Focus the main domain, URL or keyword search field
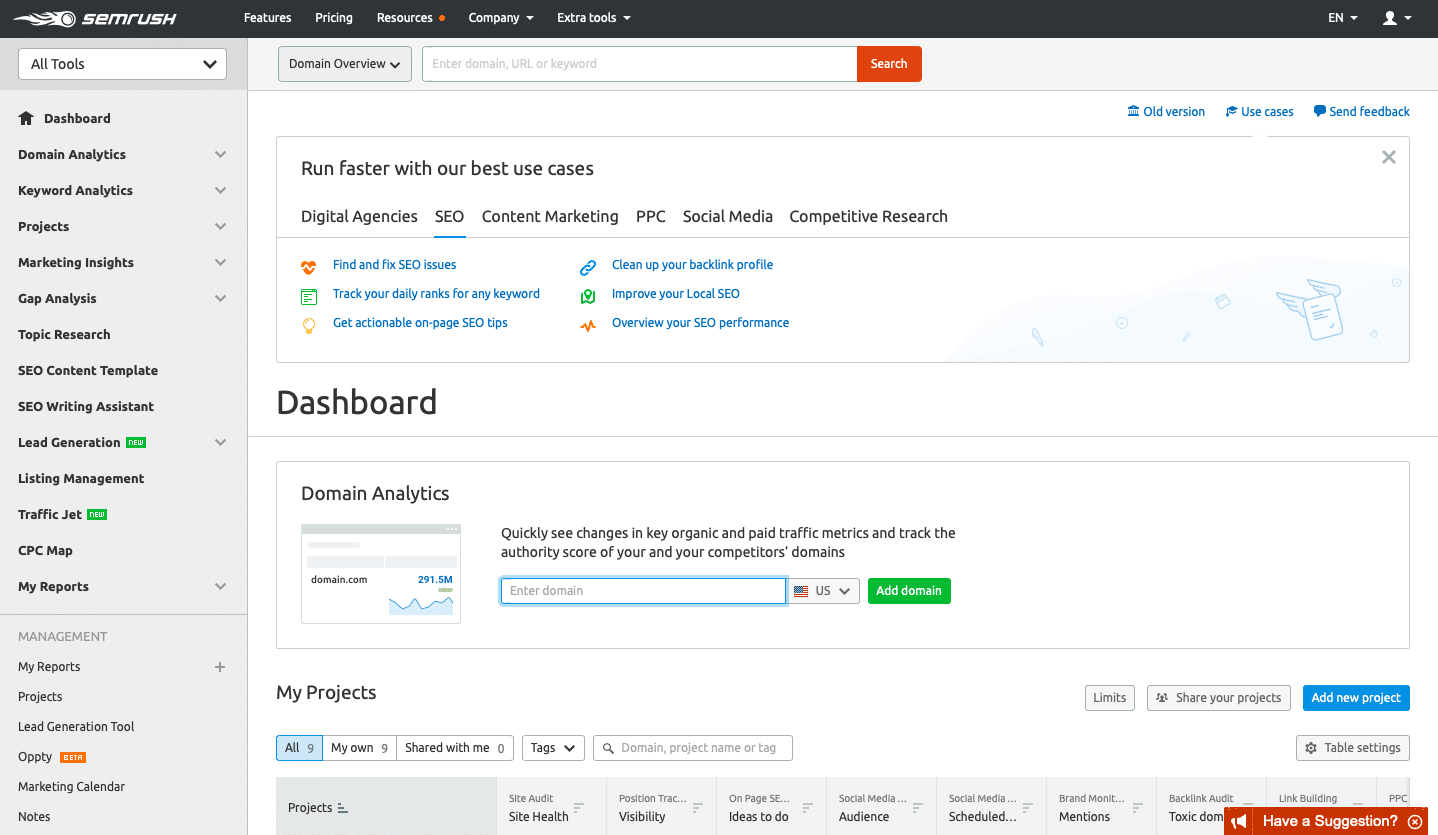1438x835 pixels. 639,64
